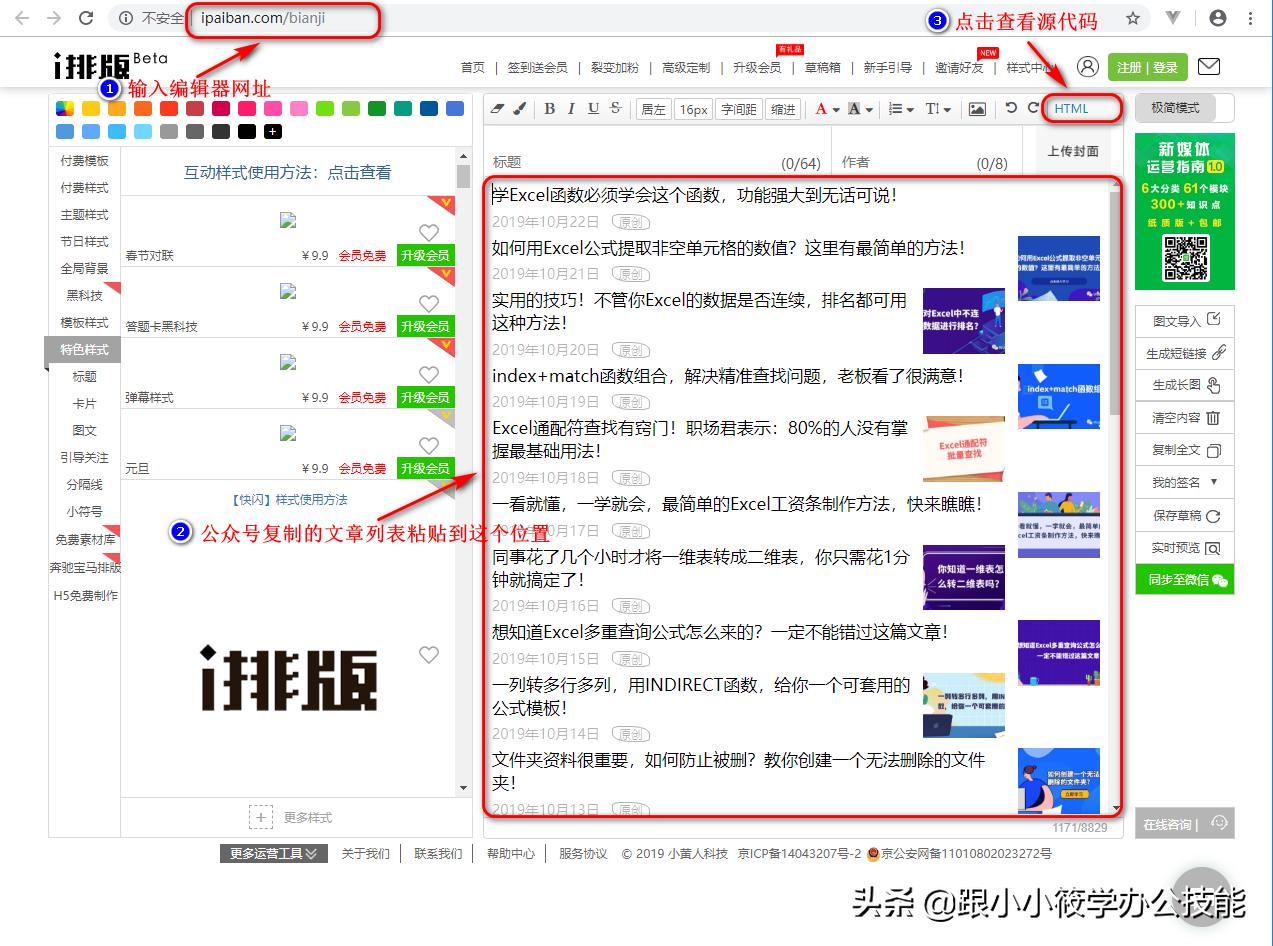Toggle bold formatting in the editor toolbar
Screen dimensions: 1273x946
[548, 108]
